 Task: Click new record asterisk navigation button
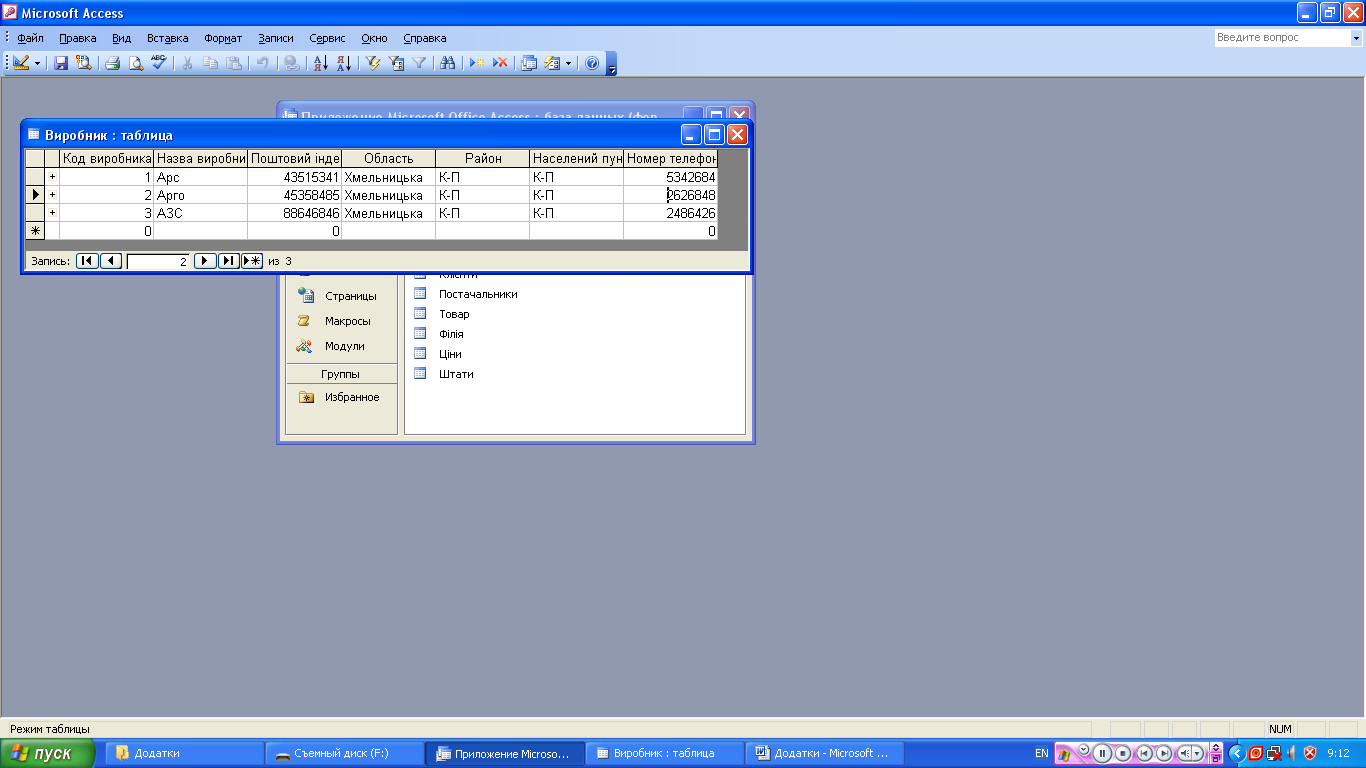click(252, 261)
